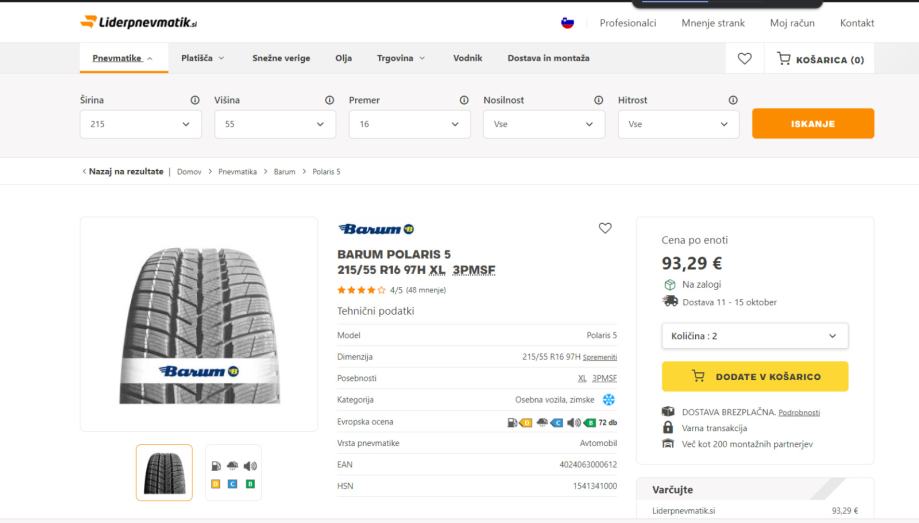The height and width of the screenshot is (523, 919).
Task: Click the Hitrost info icon
Action: [733, 100]
